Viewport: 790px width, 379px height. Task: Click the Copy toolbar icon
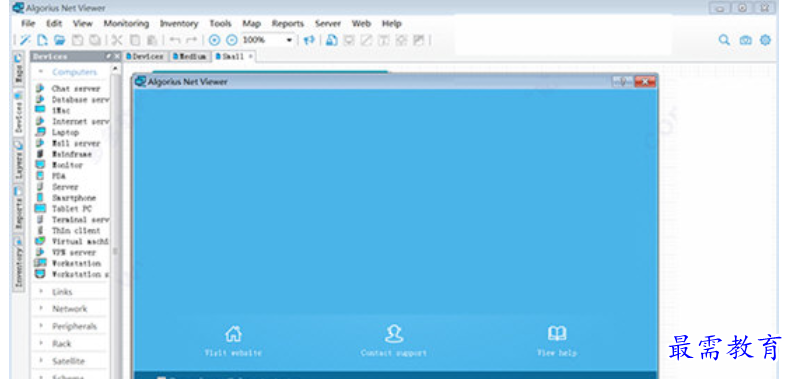pyautogui.click(x=135, y=40)
